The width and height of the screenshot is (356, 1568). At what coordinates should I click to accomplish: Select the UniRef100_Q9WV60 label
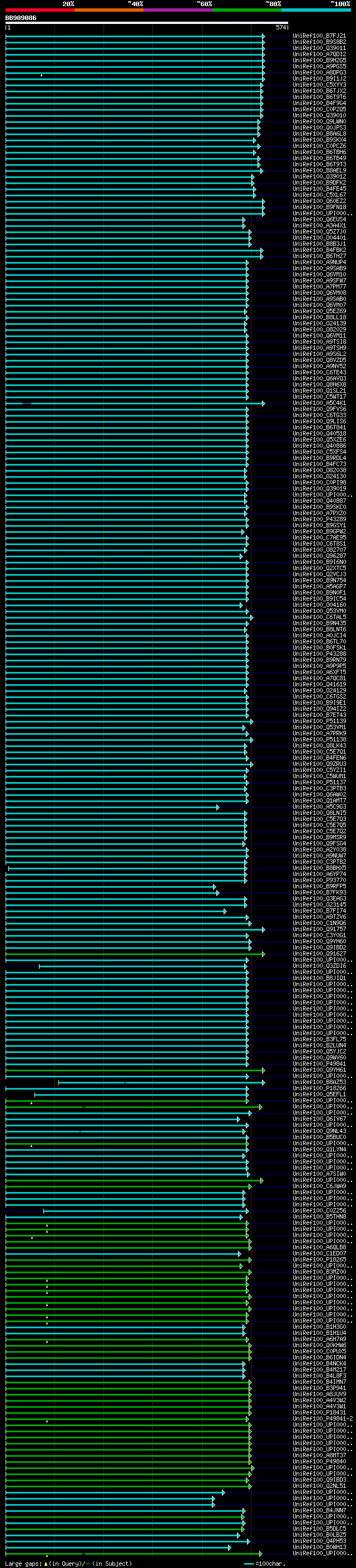point(319,1057)
